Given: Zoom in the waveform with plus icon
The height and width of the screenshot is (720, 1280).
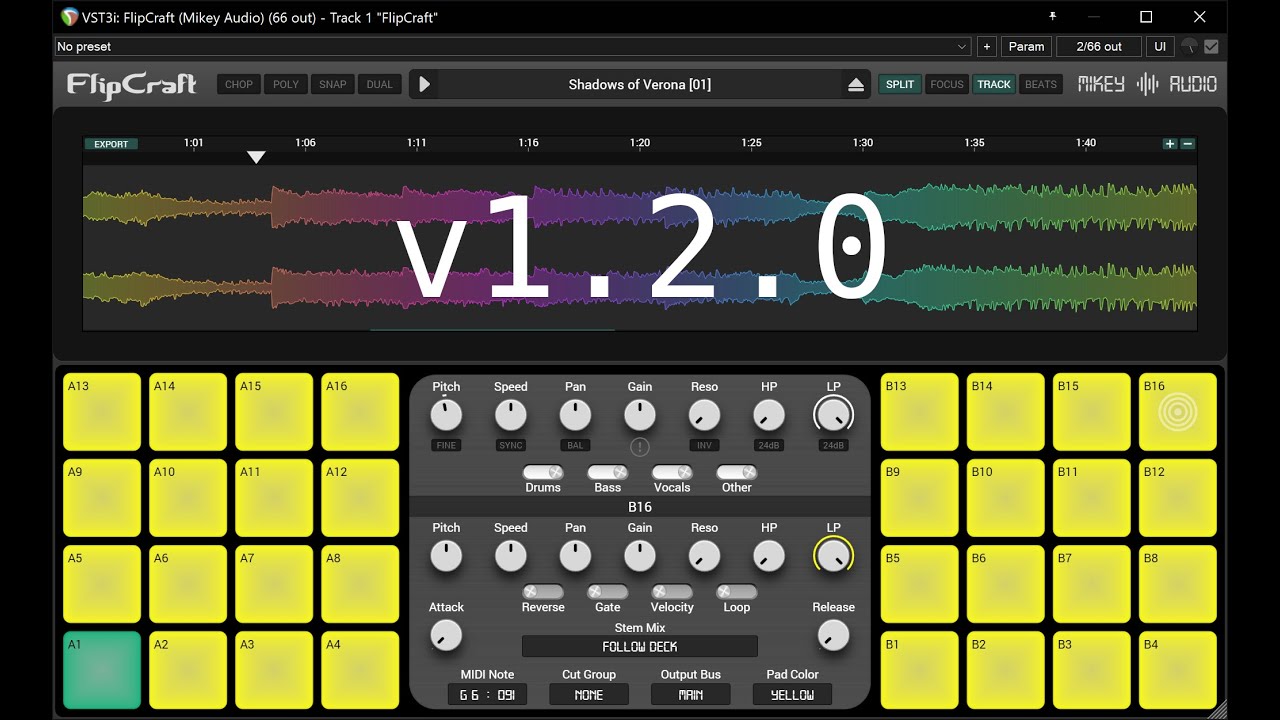Looking at the screenshot, I should pos(1170,144).
